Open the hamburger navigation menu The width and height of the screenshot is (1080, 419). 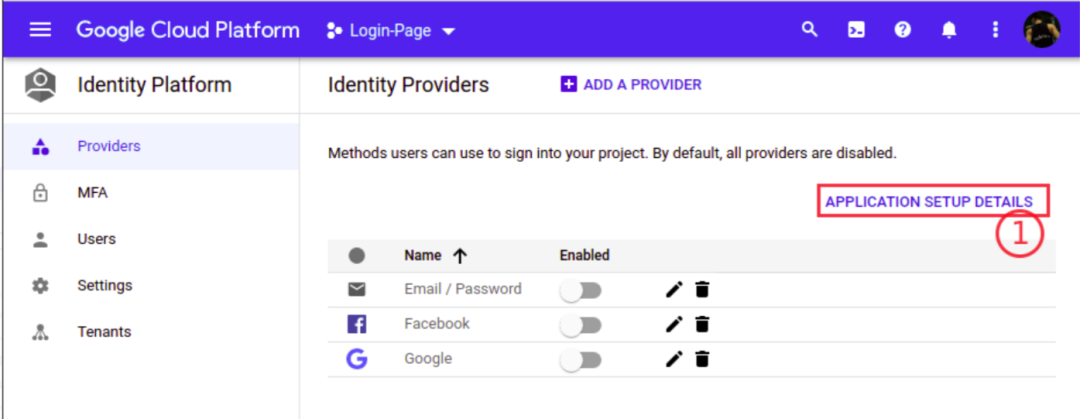click(40, 30)
